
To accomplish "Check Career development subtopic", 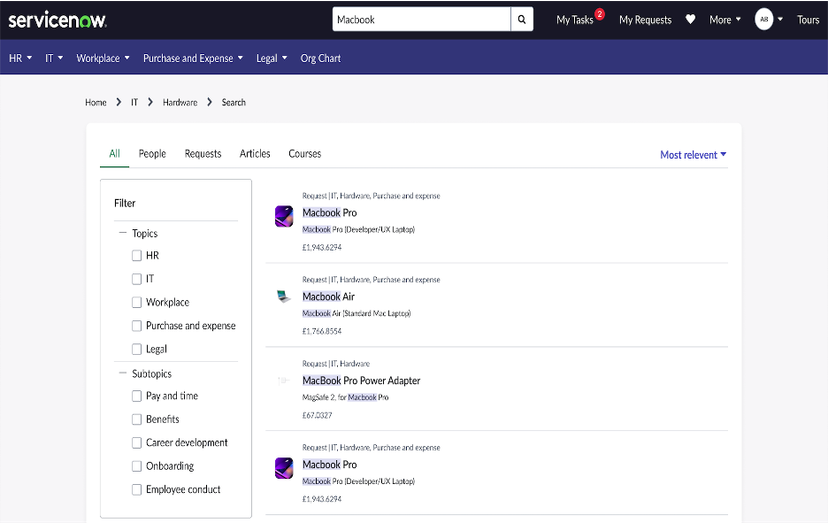I will 137,443.
